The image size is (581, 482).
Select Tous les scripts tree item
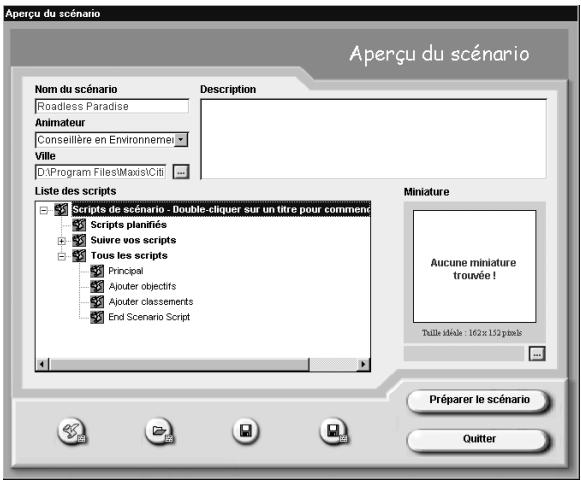129,256
